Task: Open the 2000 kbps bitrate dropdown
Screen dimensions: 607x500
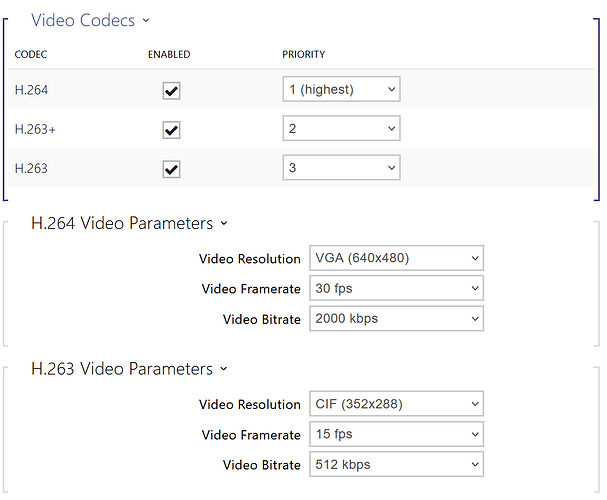Action: coord(396,319)
